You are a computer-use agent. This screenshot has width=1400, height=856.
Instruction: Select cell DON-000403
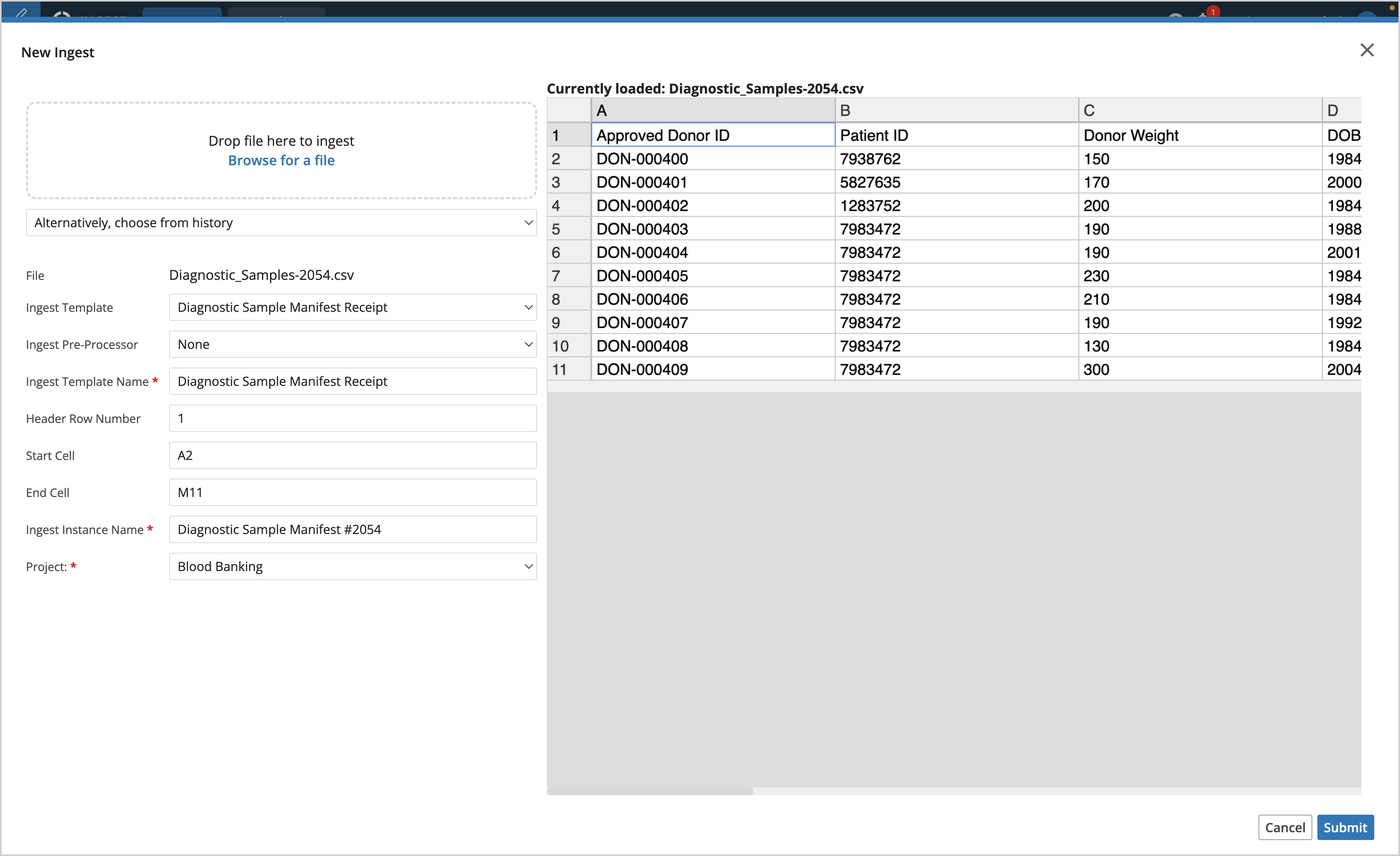(x=713, y=229)
